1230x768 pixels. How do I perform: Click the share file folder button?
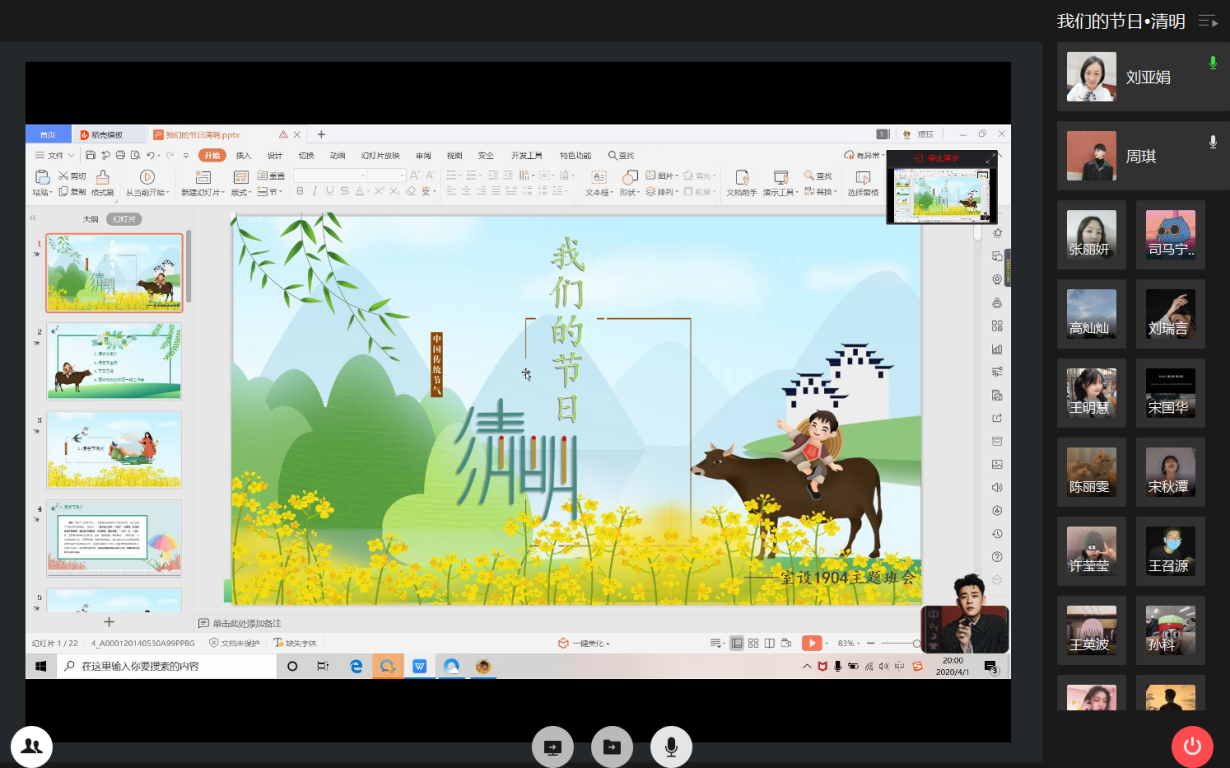(x=611, y=746)
